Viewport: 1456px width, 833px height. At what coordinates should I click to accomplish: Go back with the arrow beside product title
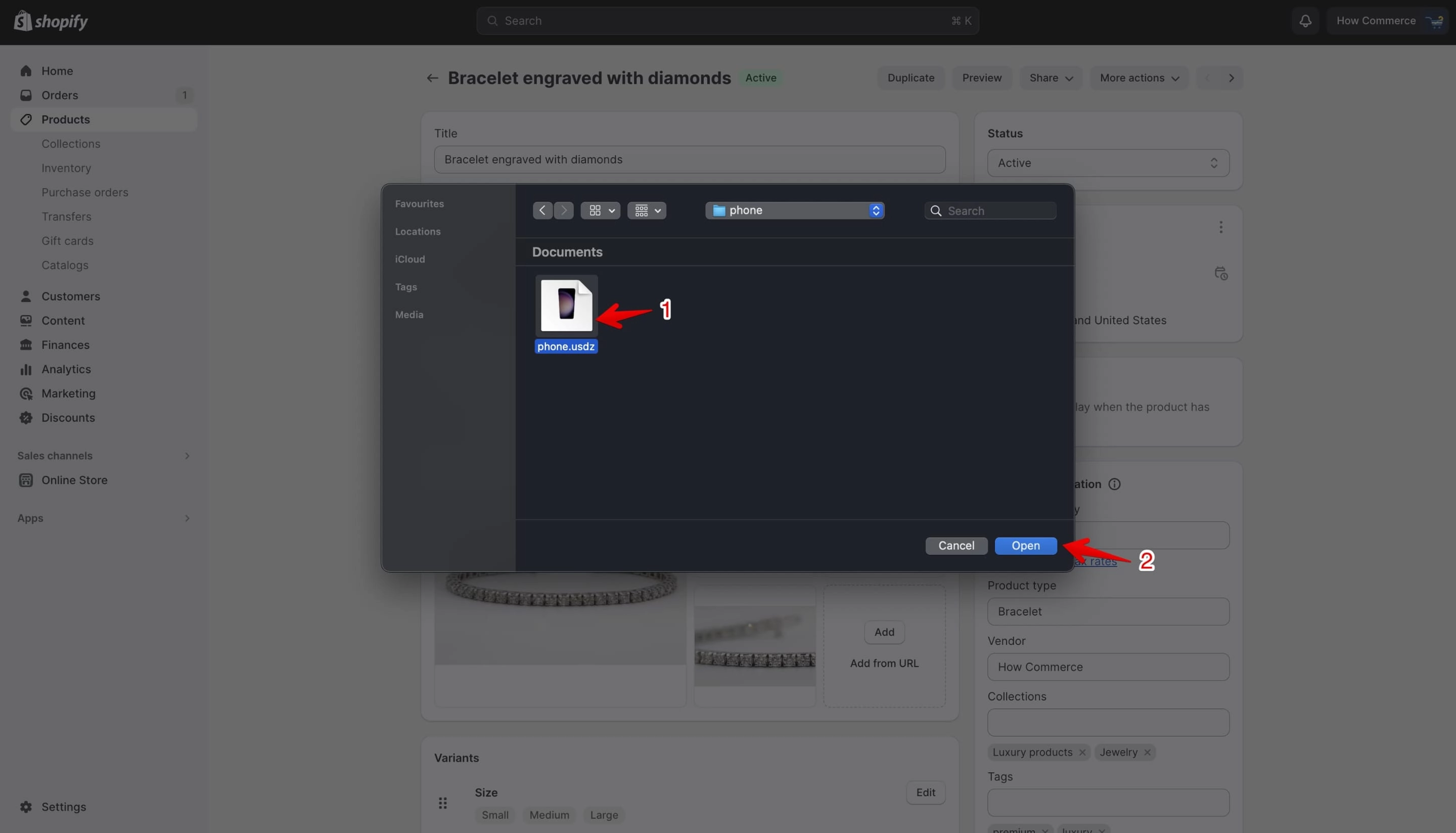432,78
